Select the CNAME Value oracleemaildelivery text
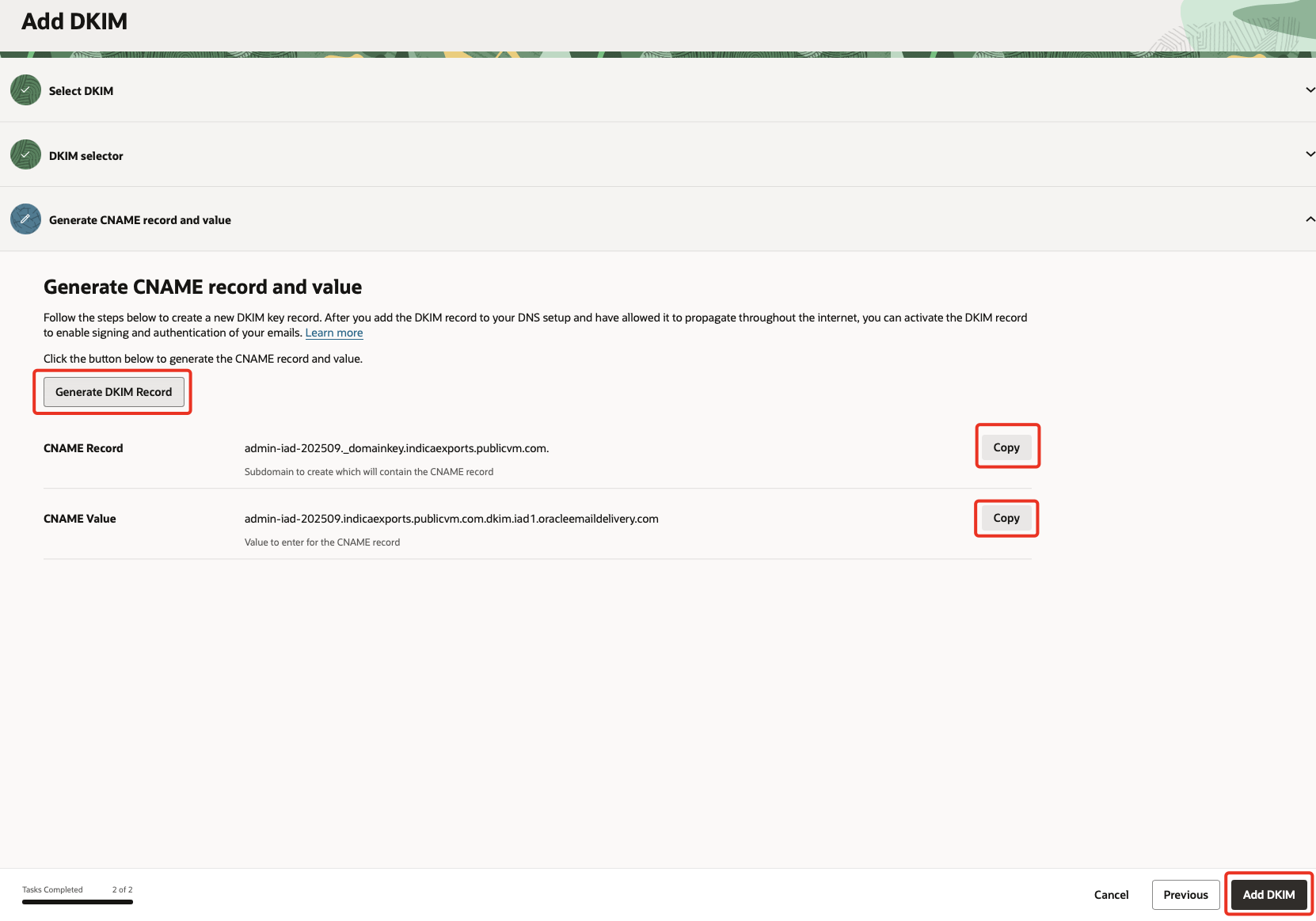The image size is (1316, 921). coord(451,519)
